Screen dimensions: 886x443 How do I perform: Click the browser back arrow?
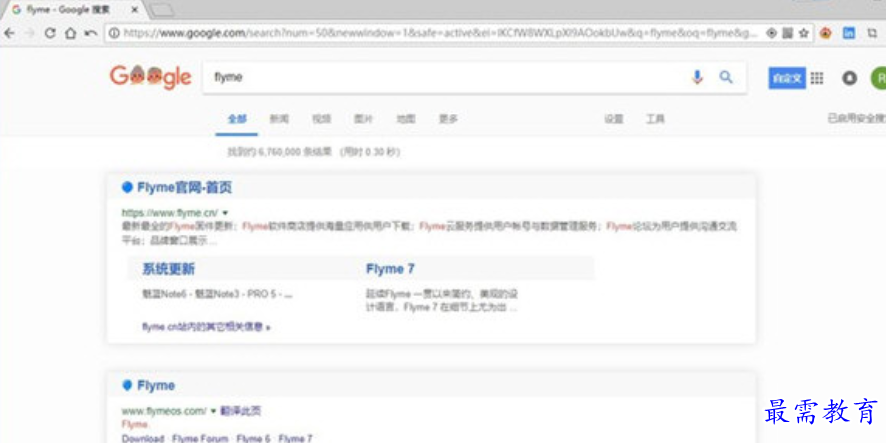click(x=9, y=33)
